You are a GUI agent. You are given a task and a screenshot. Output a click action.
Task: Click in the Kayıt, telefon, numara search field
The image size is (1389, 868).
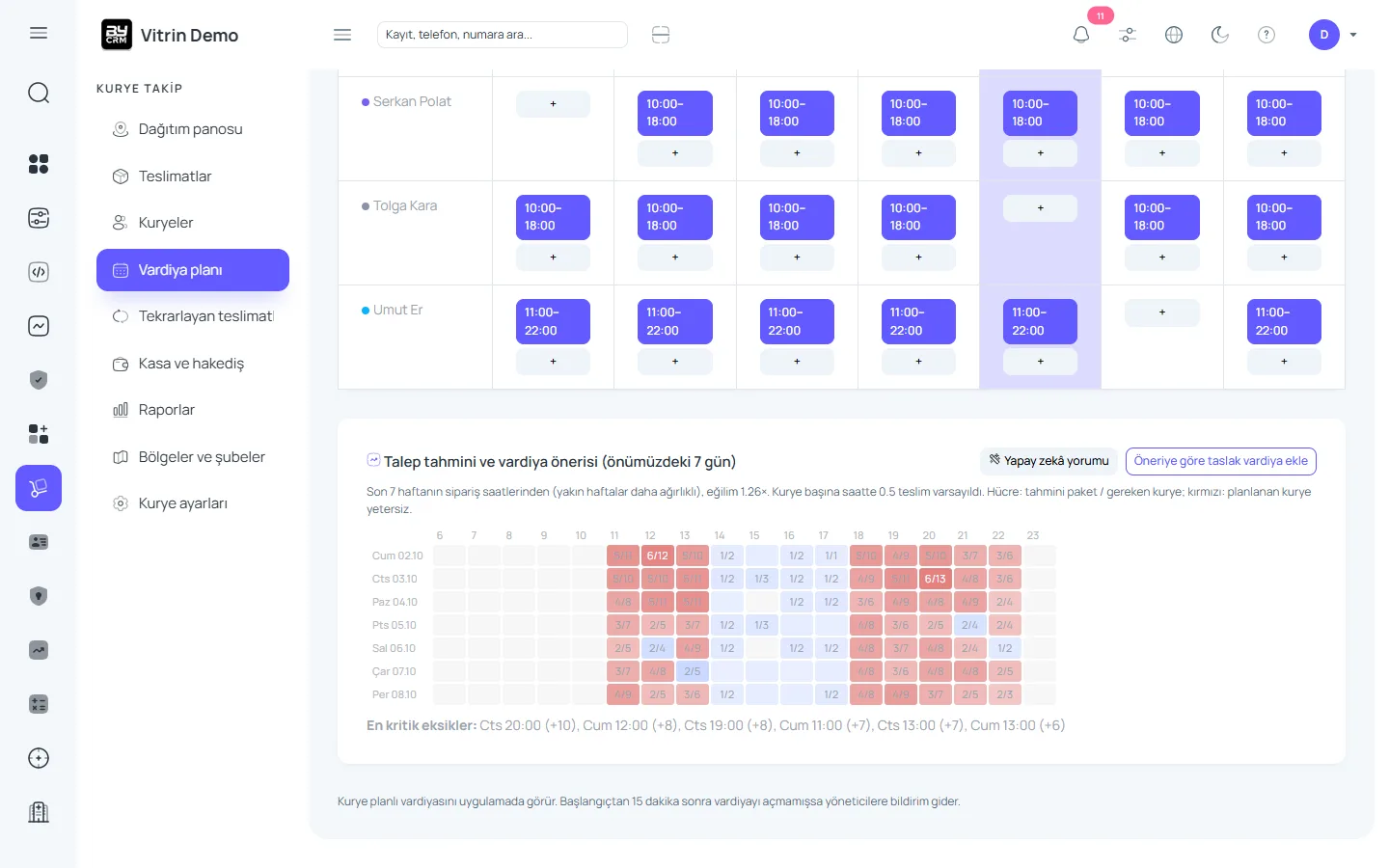pos(503,35)
